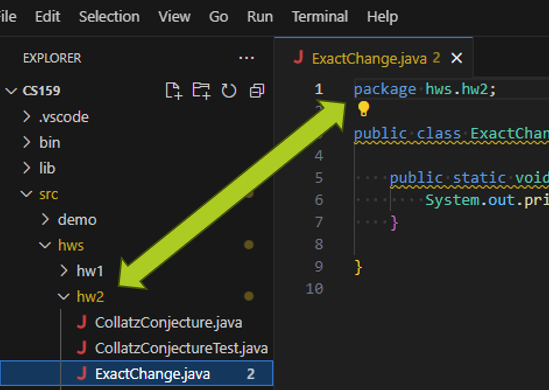549x390 pixels.
Task: Click the yellow closing brace on line 9
Action: pyautogui.click(x=358, y=267)
